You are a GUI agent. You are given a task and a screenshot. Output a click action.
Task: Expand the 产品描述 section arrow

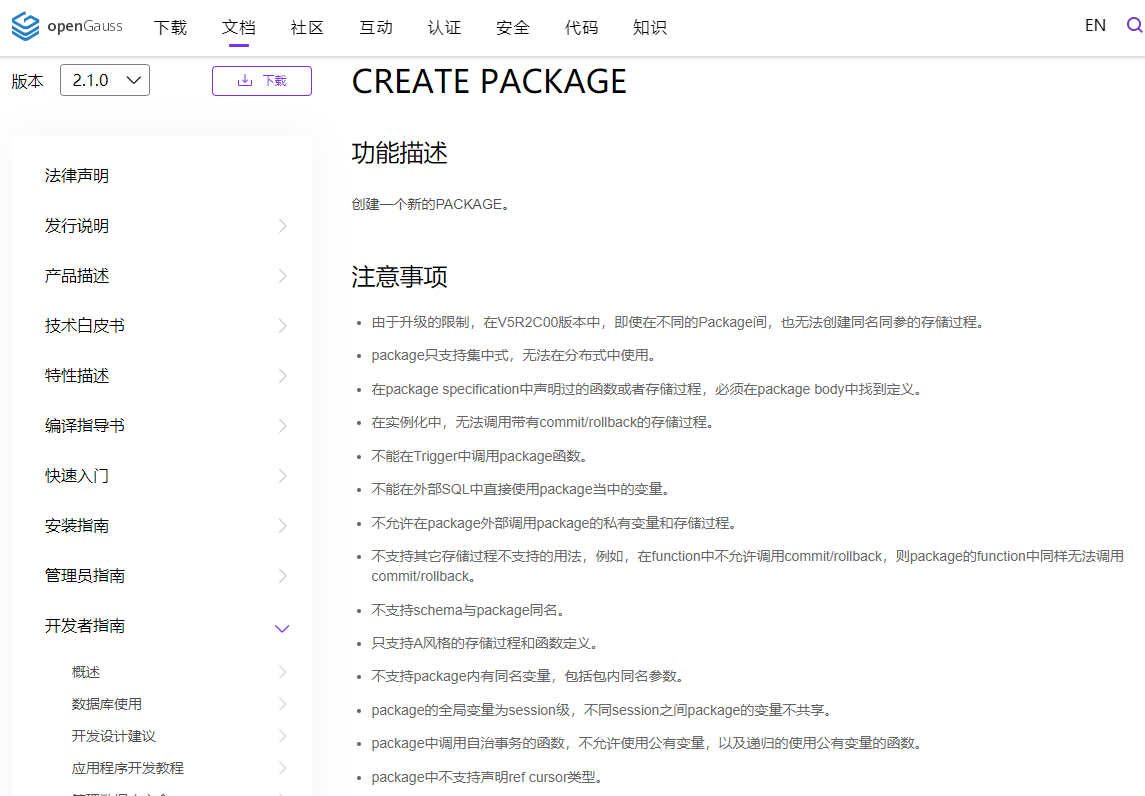[x=283, y=276]
